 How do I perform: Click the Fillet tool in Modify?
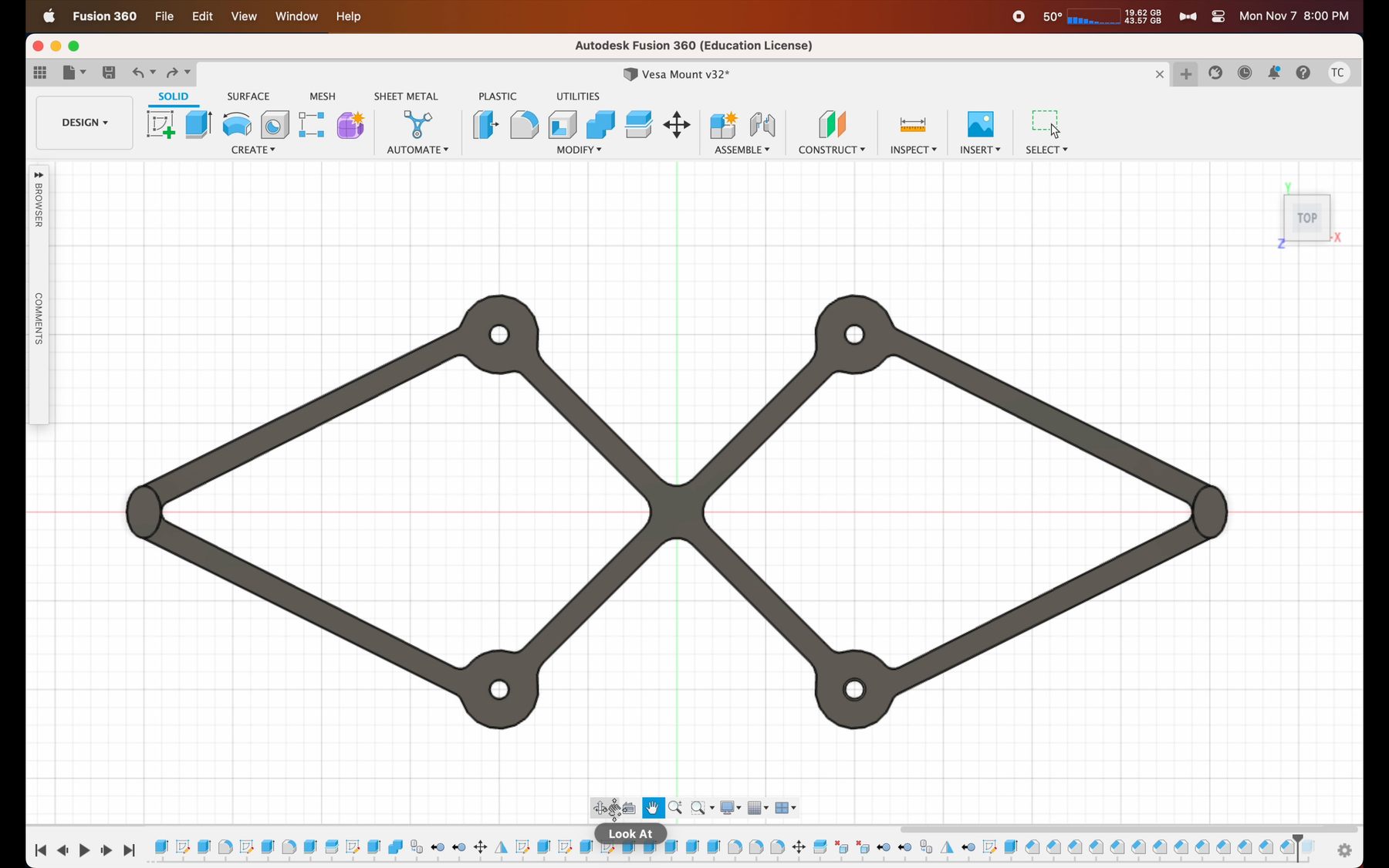point(524,124)
